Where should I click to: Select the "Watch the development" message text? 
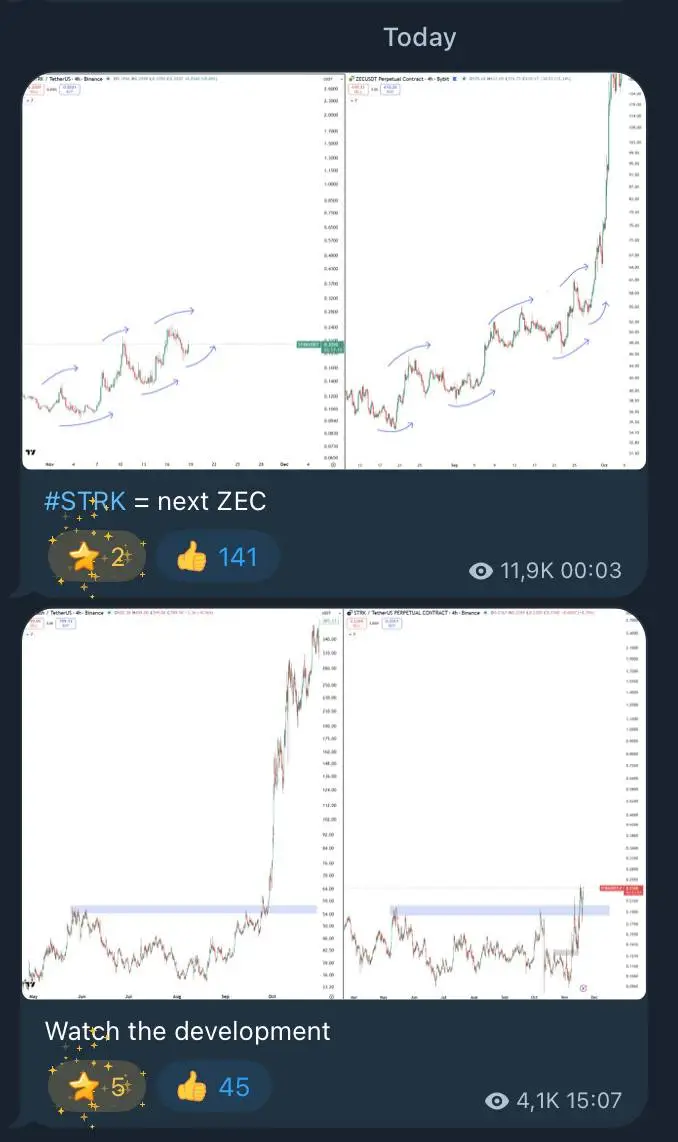click(x=187, y=1030)
